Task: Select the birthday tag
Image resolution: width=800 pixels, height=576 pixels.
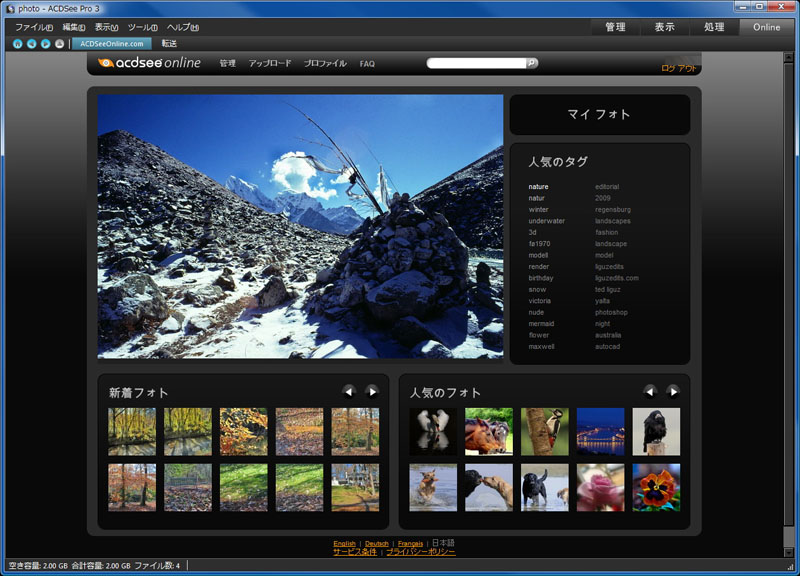Action: pos(541,278)
